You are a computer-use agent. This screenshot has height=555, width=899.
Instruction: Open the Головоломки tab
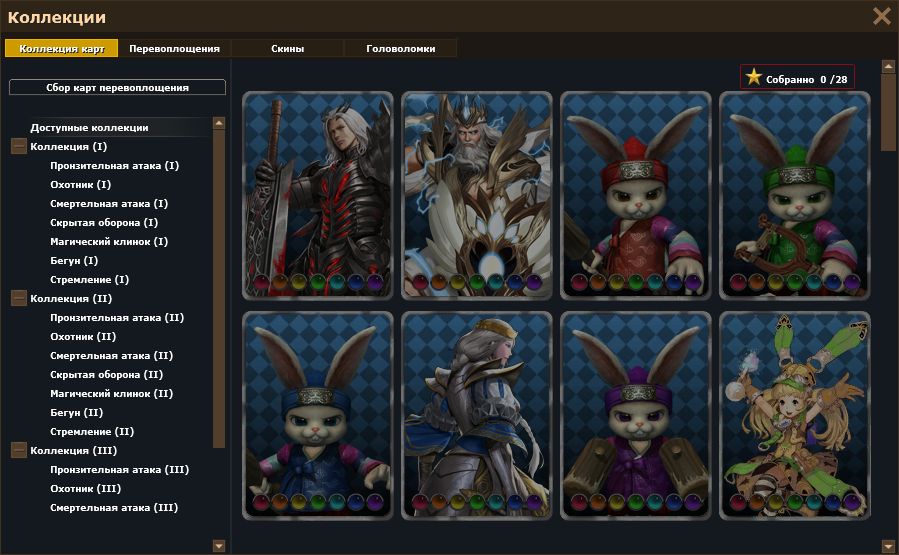click(400, 48)
